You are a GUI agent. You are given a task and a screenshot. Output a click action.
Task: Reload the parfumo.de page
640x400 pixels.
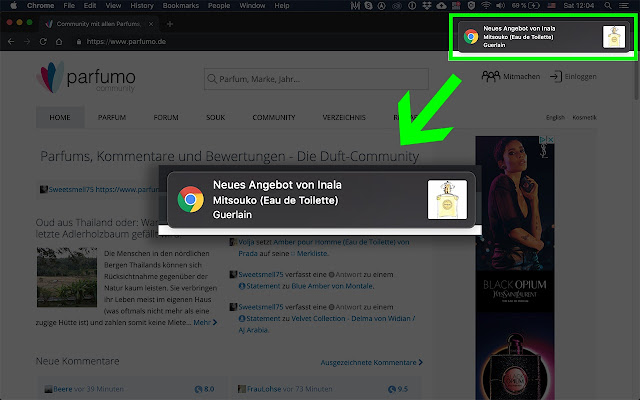[43, 42]
